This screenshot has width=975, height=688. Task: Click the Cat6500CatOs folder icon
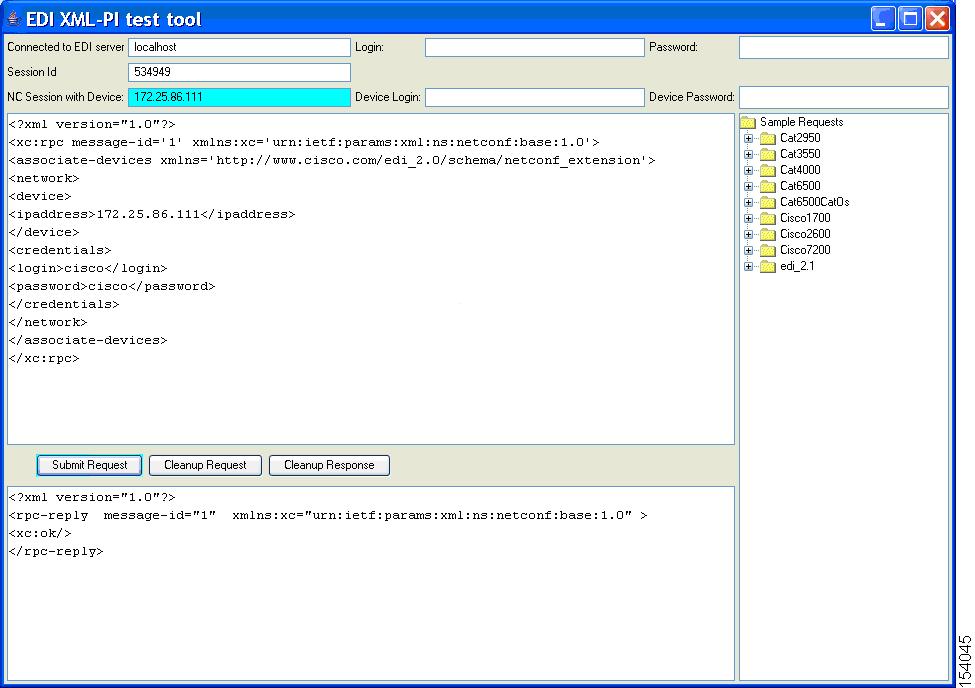tap(768, 202)
